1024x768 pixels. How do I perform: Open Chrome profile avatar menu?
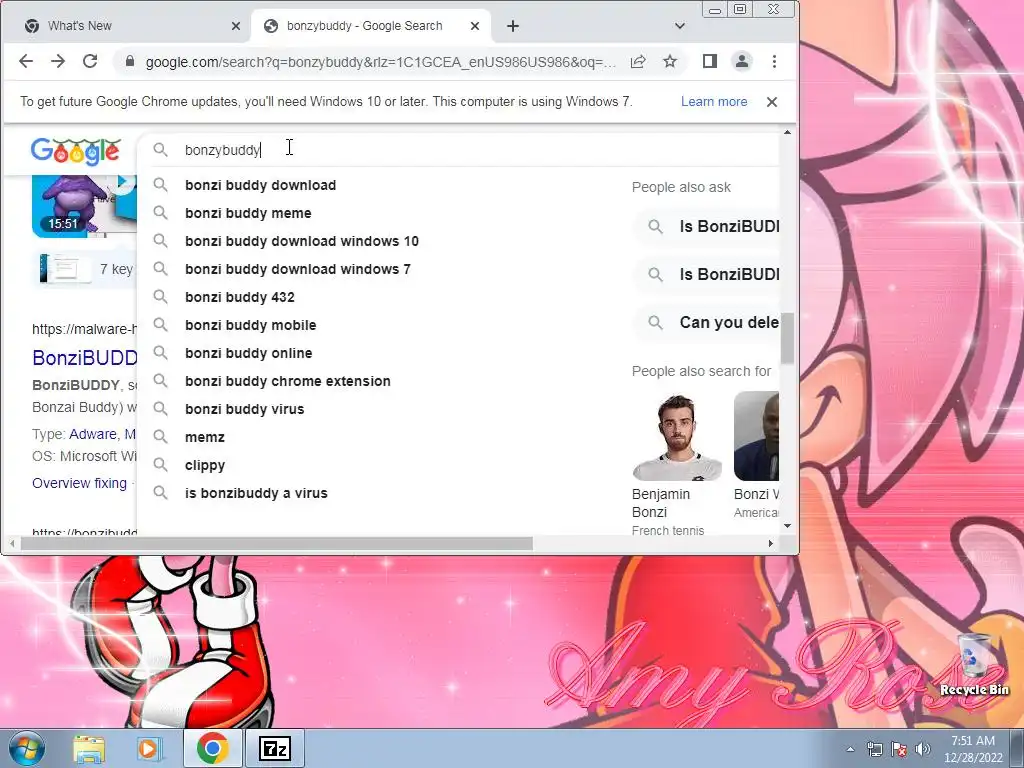coord(742,61)
